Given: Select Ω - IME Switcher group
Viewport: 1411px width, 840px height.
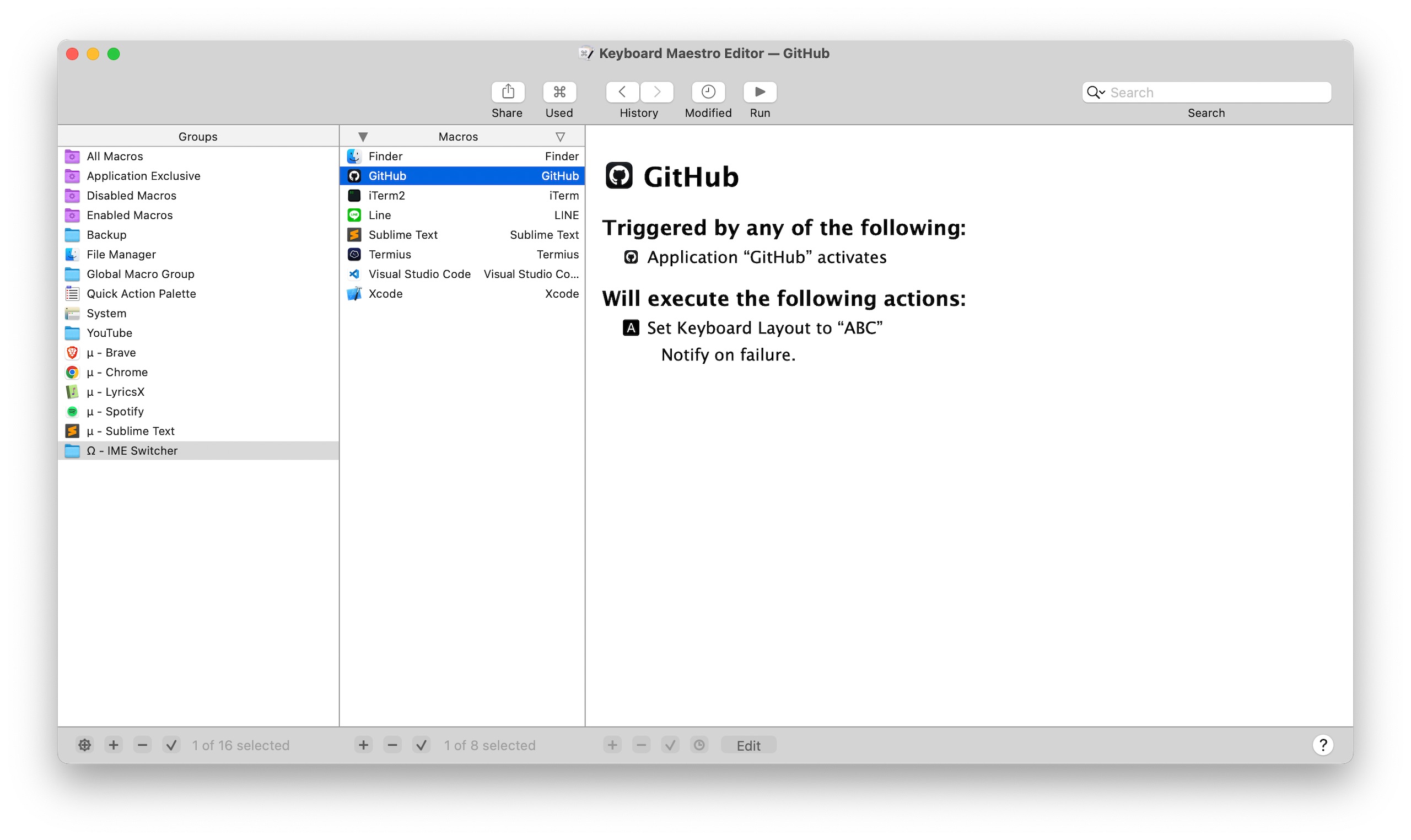Looking at the screenshot, I should coord(198,450).
